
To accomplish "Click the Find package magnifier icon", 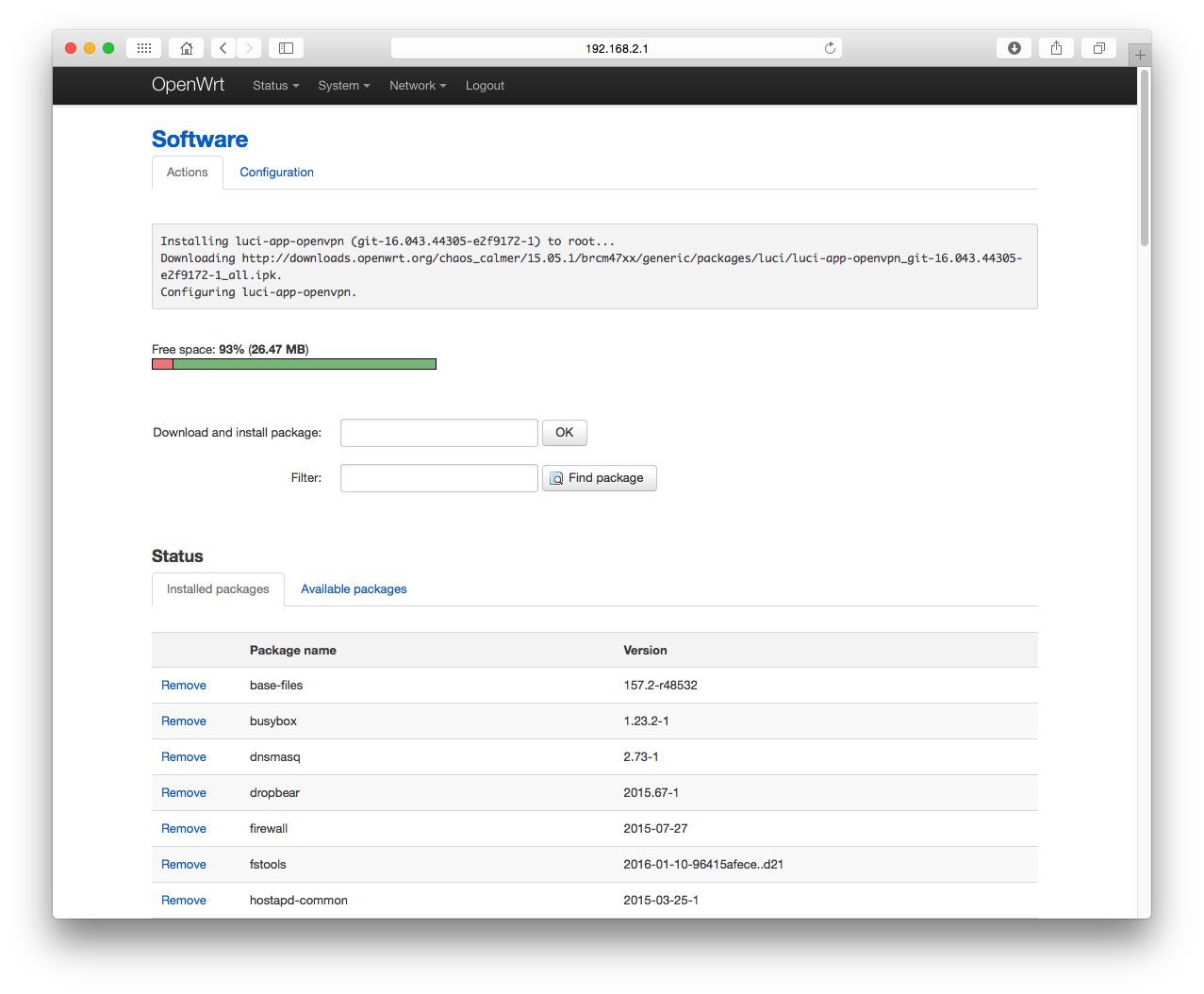I will (x=556, y=478).
